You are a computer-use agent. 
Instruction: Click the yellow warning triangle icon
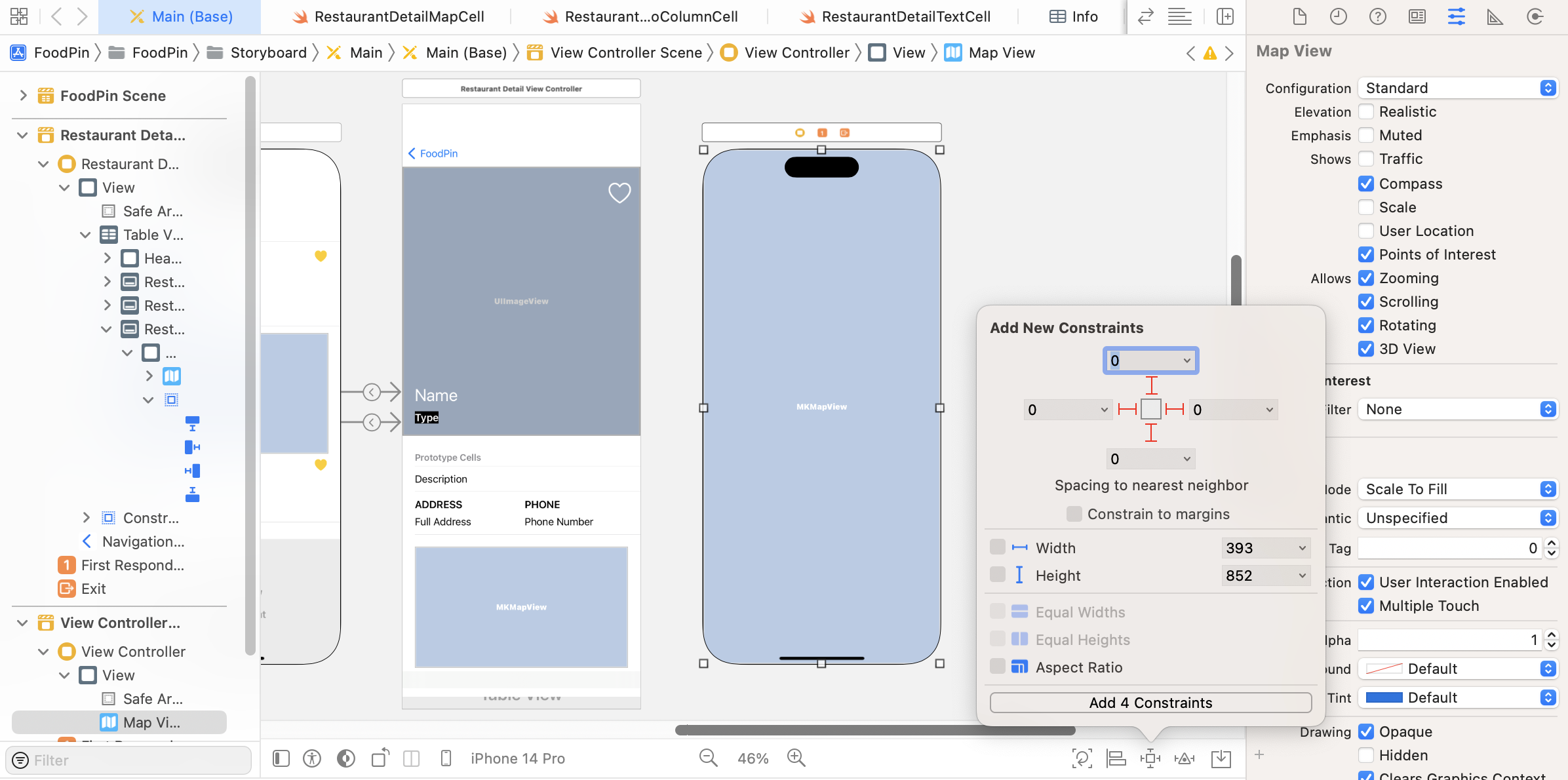point(1210,53)
